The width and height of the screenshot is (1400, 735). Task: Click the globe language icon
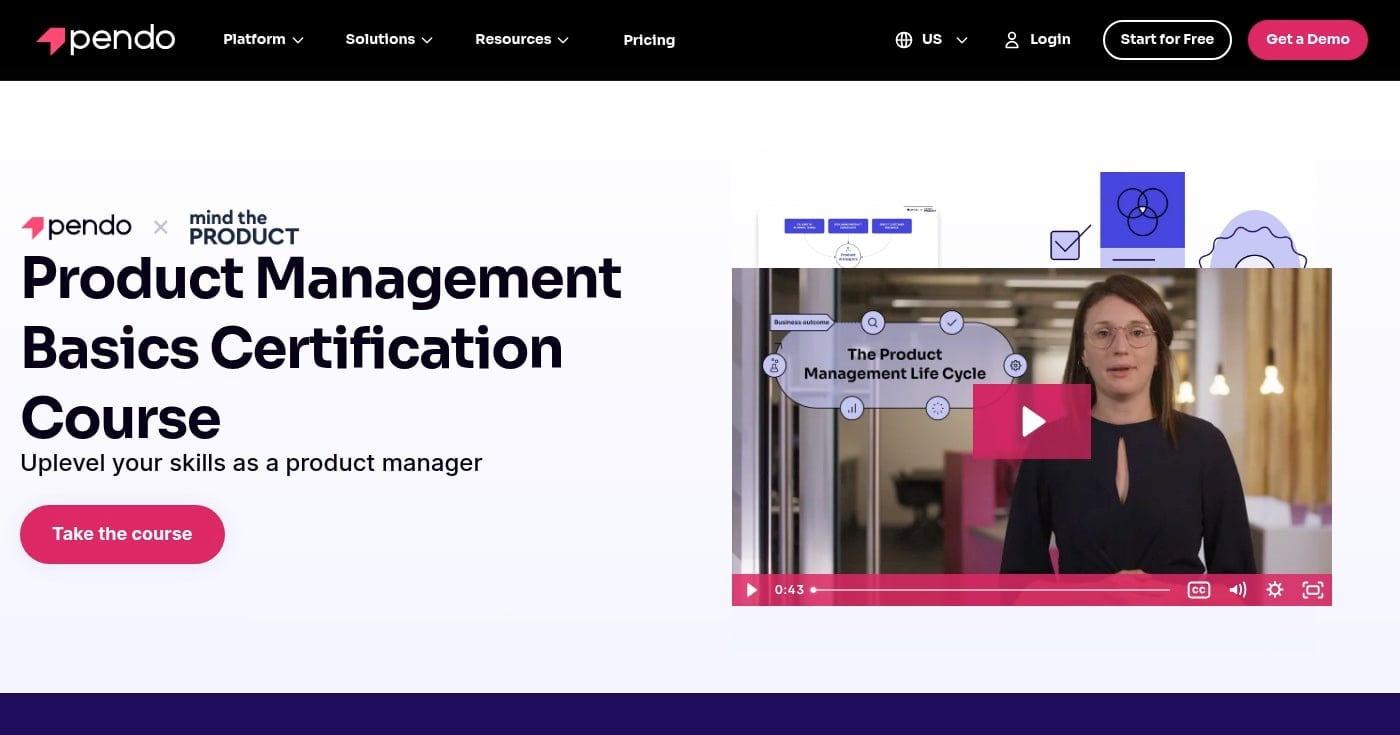[904, 40]
